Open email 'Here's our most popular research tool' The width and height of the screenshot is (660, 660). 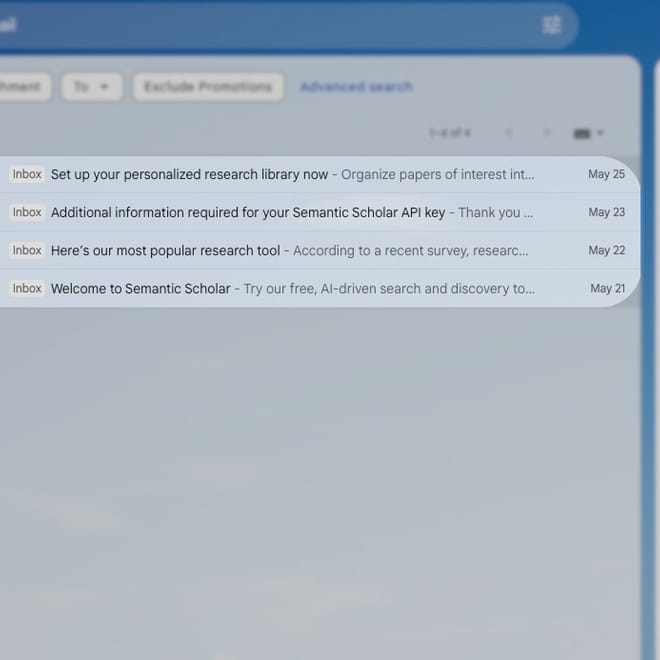point(318,250)
